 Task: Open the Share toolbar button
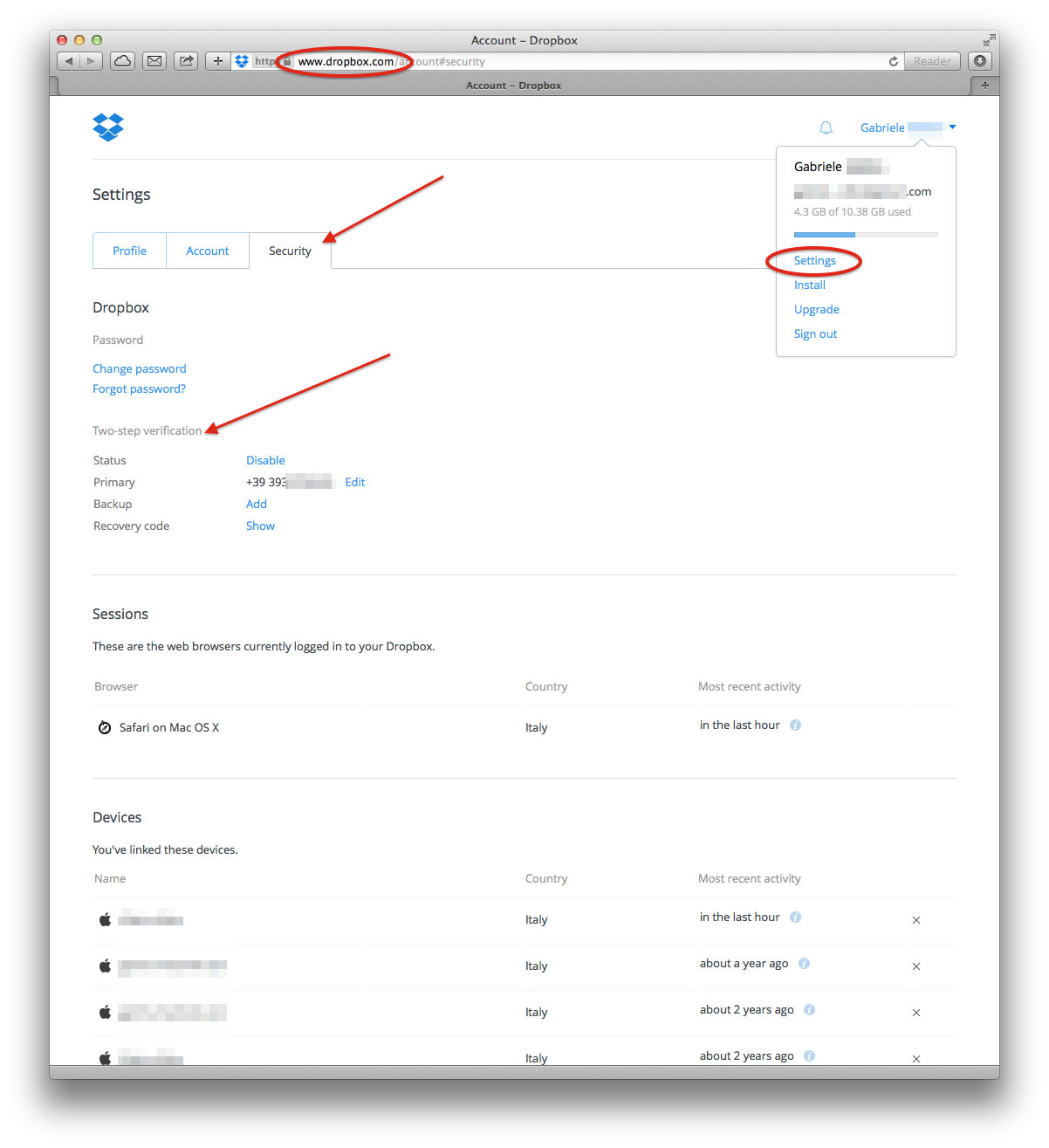pyautogui.click(x=186, y=61)
